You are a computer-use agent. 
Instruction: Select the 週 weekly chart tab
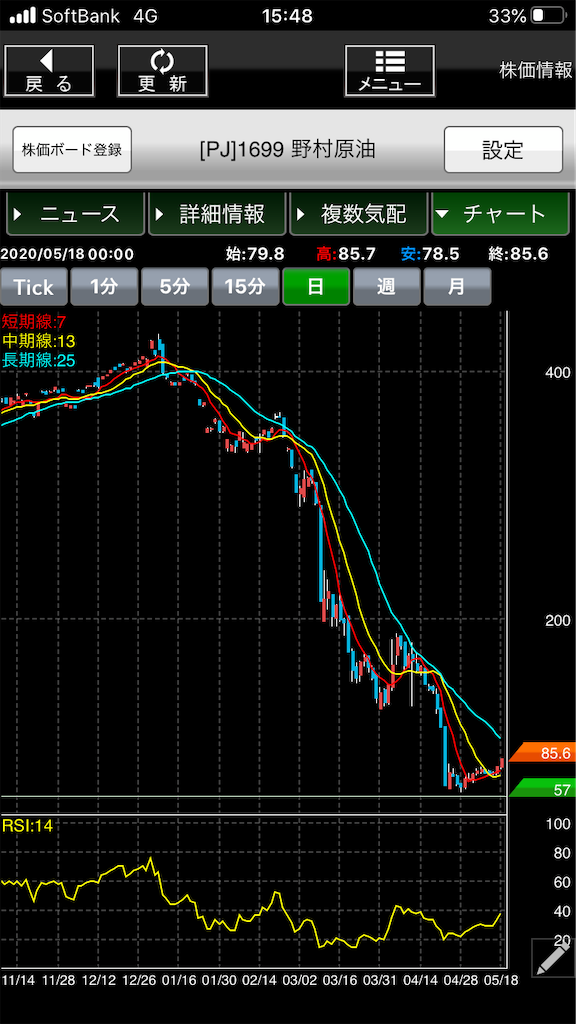(x=387, y=287)
